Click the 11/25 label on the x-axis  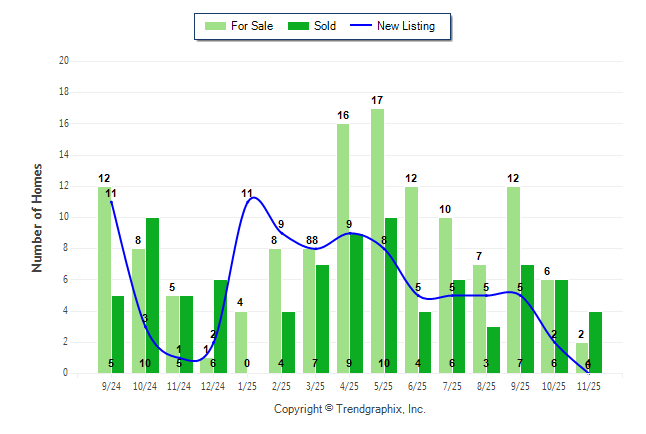click(x=589, y=385)
